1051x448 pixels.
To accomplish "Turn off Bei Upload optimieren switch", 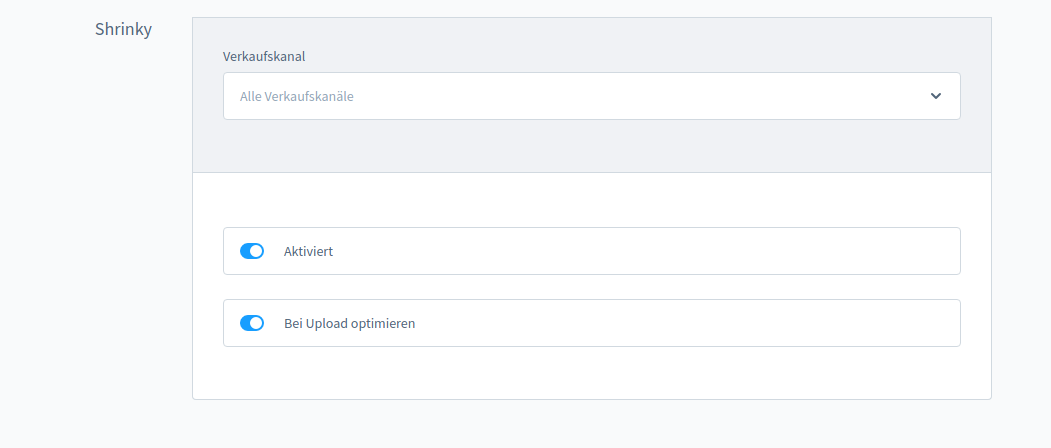I will coord(252,323).
